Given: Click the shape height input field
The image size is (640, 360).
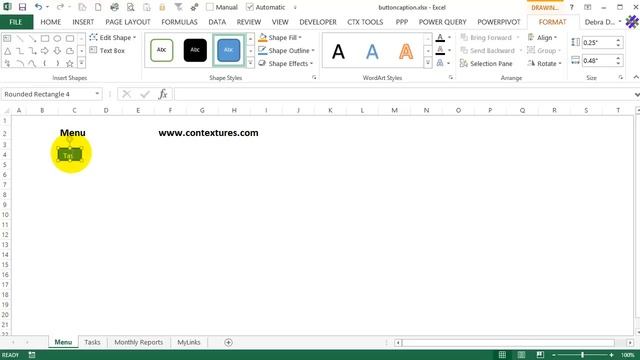Looking at the screenshot, I should click(599, 42).
